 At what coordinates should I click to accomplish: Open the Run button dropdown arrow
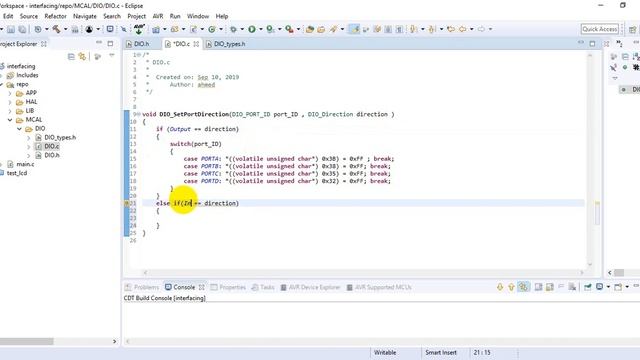261,29
